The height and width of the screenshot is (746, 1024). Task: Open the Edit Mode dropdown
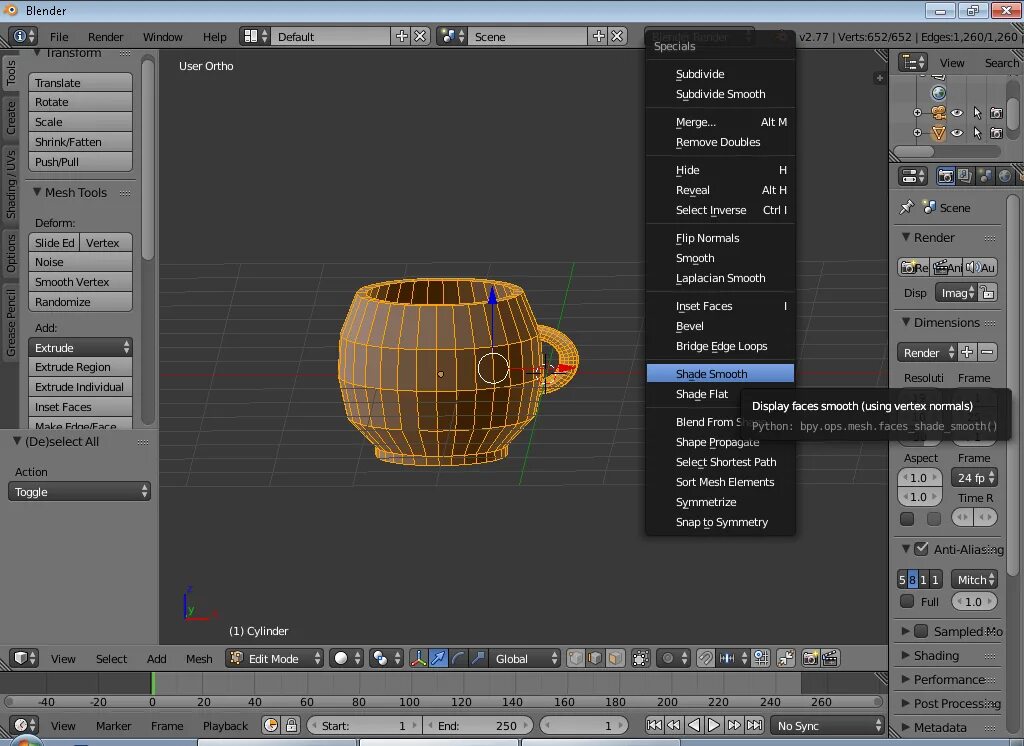[274, 658]
